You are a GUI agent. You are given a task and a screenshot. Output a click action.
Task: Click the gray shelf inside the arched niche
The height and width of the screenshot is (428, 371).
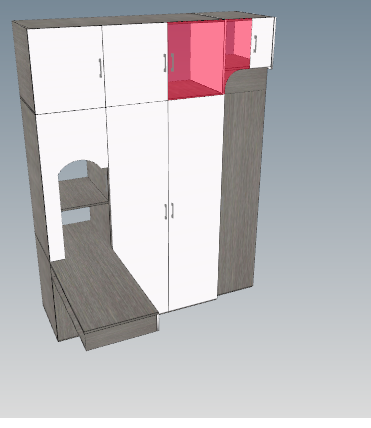pos(82,193)
